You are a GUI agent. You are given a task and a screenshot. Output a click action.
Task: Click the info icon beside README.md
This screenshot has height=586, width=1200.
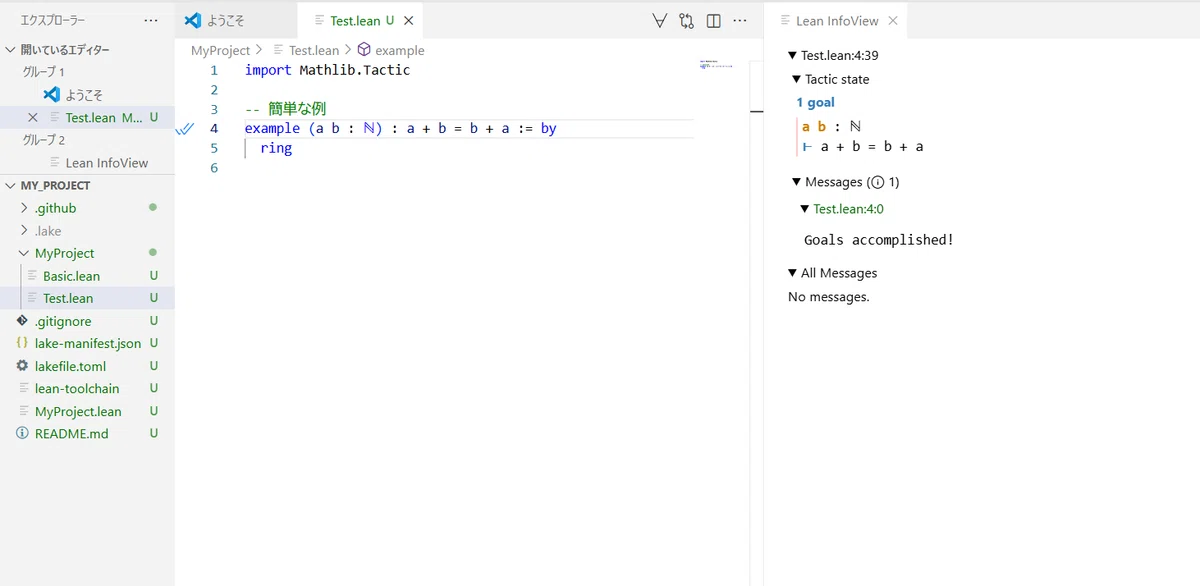click(22, 433)
